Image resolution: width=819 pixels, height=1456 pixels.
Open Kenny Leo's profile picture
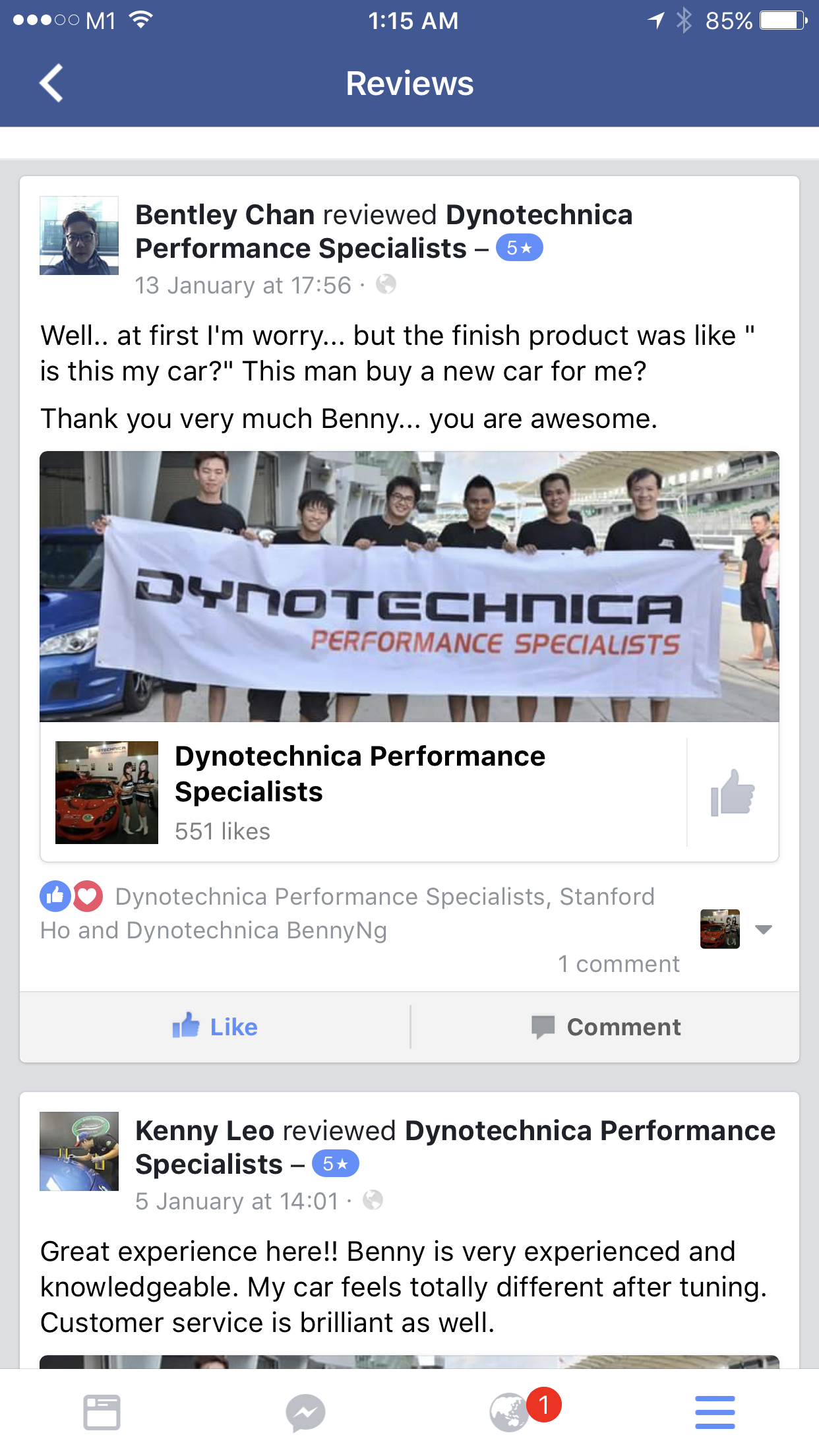pyautogui.click(x=79, y=1151)
